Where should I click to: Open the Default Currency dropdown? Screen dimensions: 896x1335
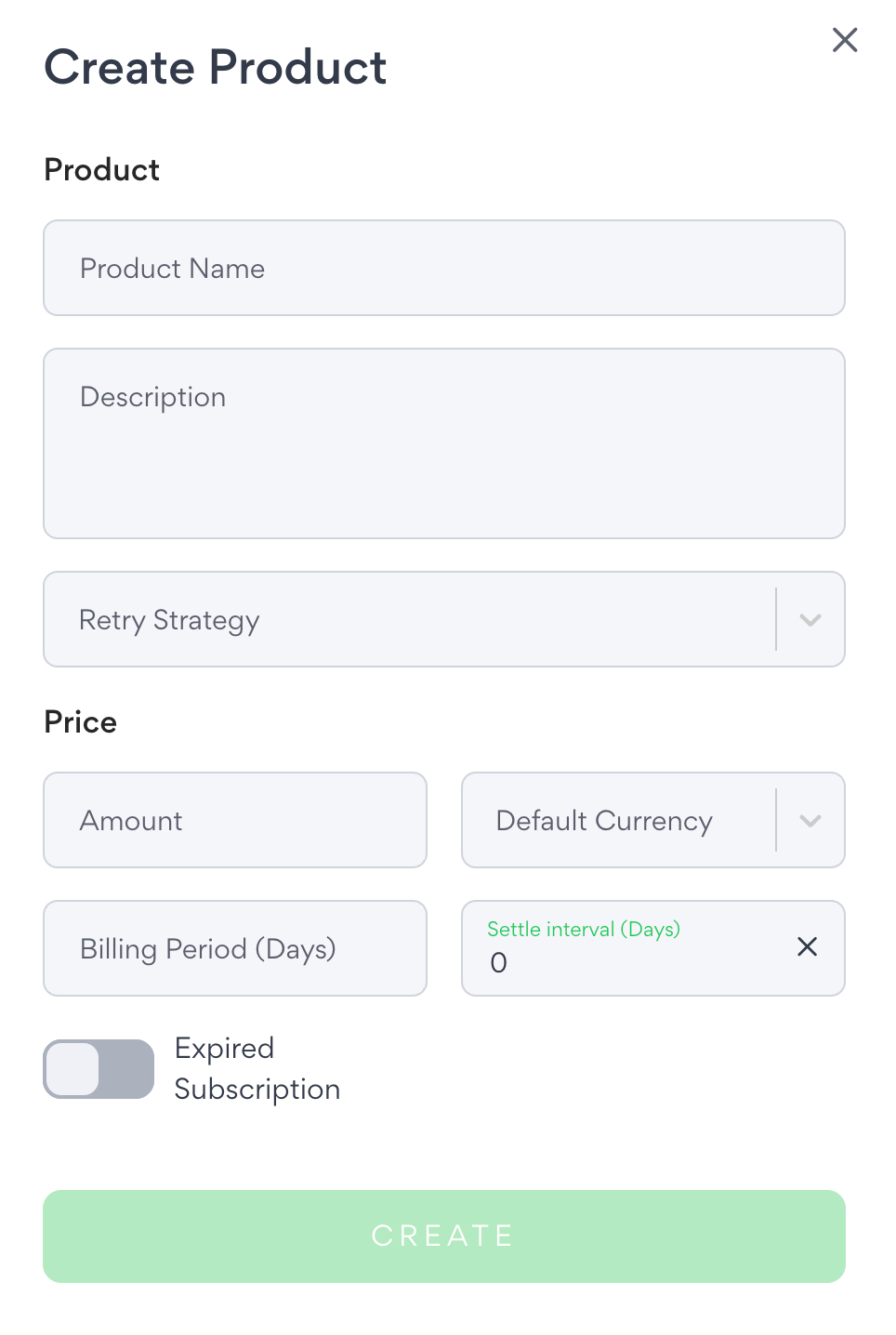(x=653, y=820)
